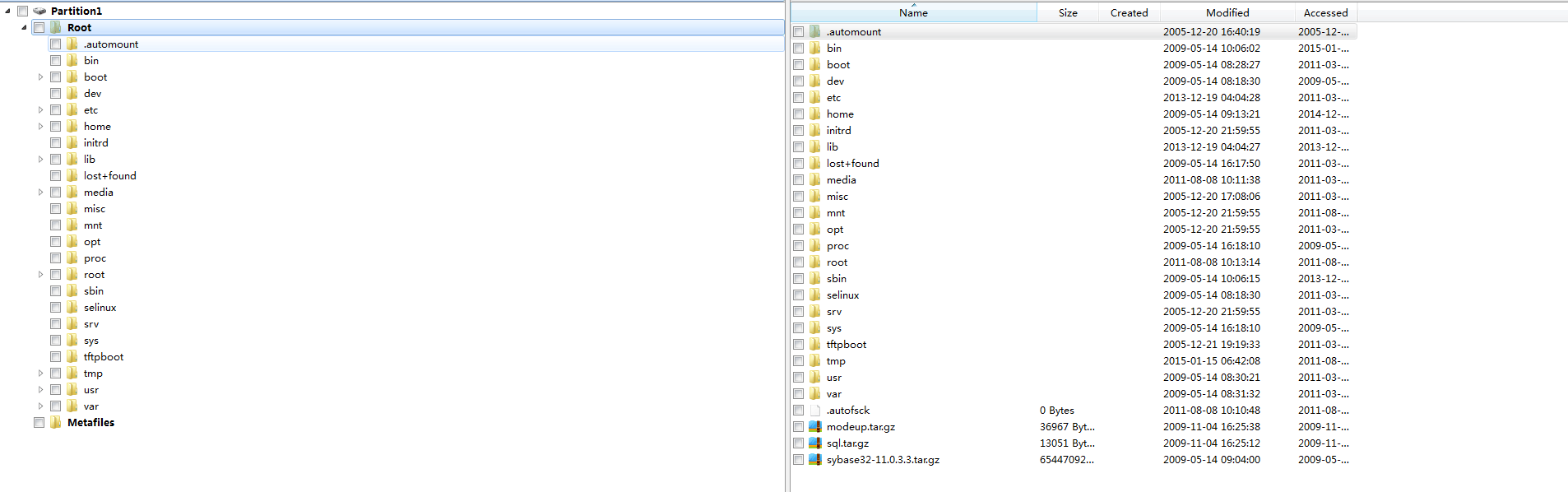Viewport: 1568px width, 492px height.
Task: Expand the tmp folder node
Action: 40,373
